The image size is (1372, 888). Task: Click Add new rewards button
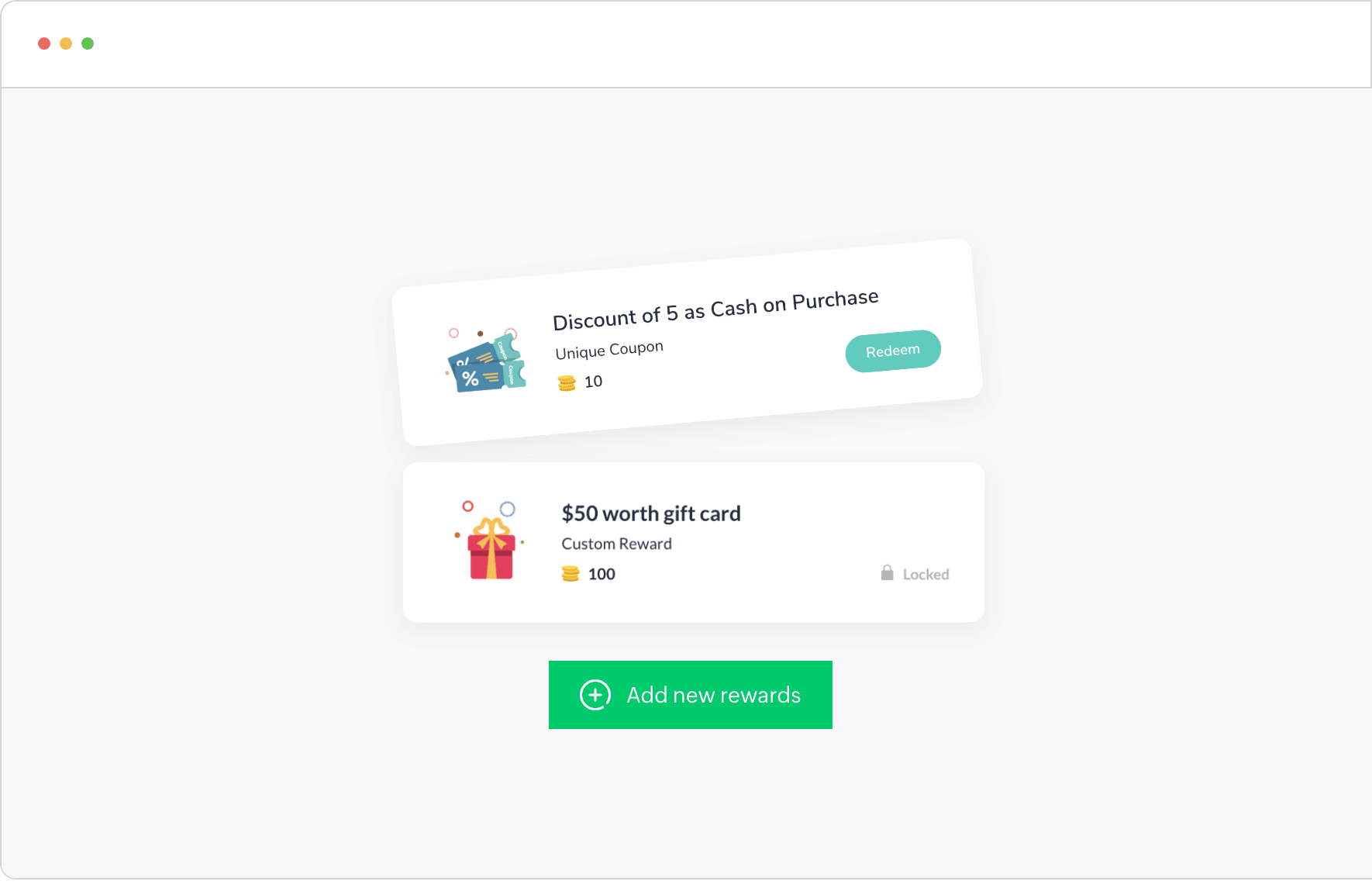(x=691, y=695)
